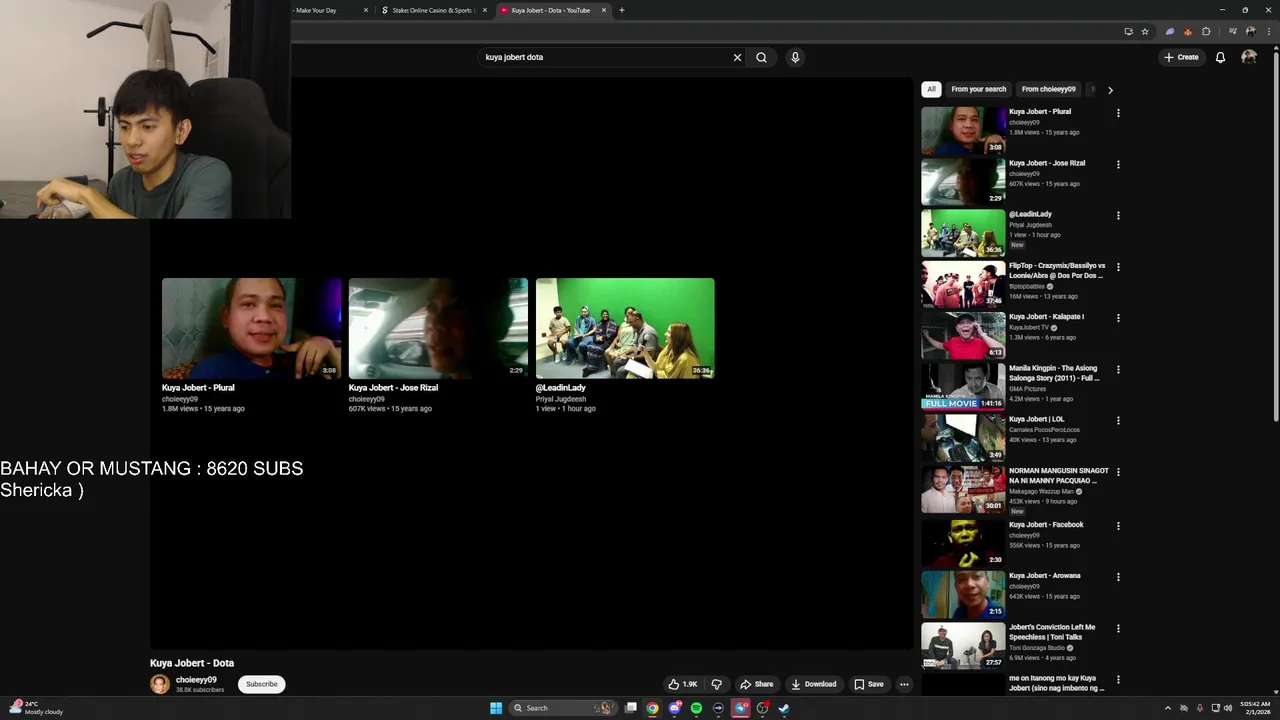This screenshot has height=720, width=1280.
Task: Subscribe to choieeyy09 channel
Action: 262,684
